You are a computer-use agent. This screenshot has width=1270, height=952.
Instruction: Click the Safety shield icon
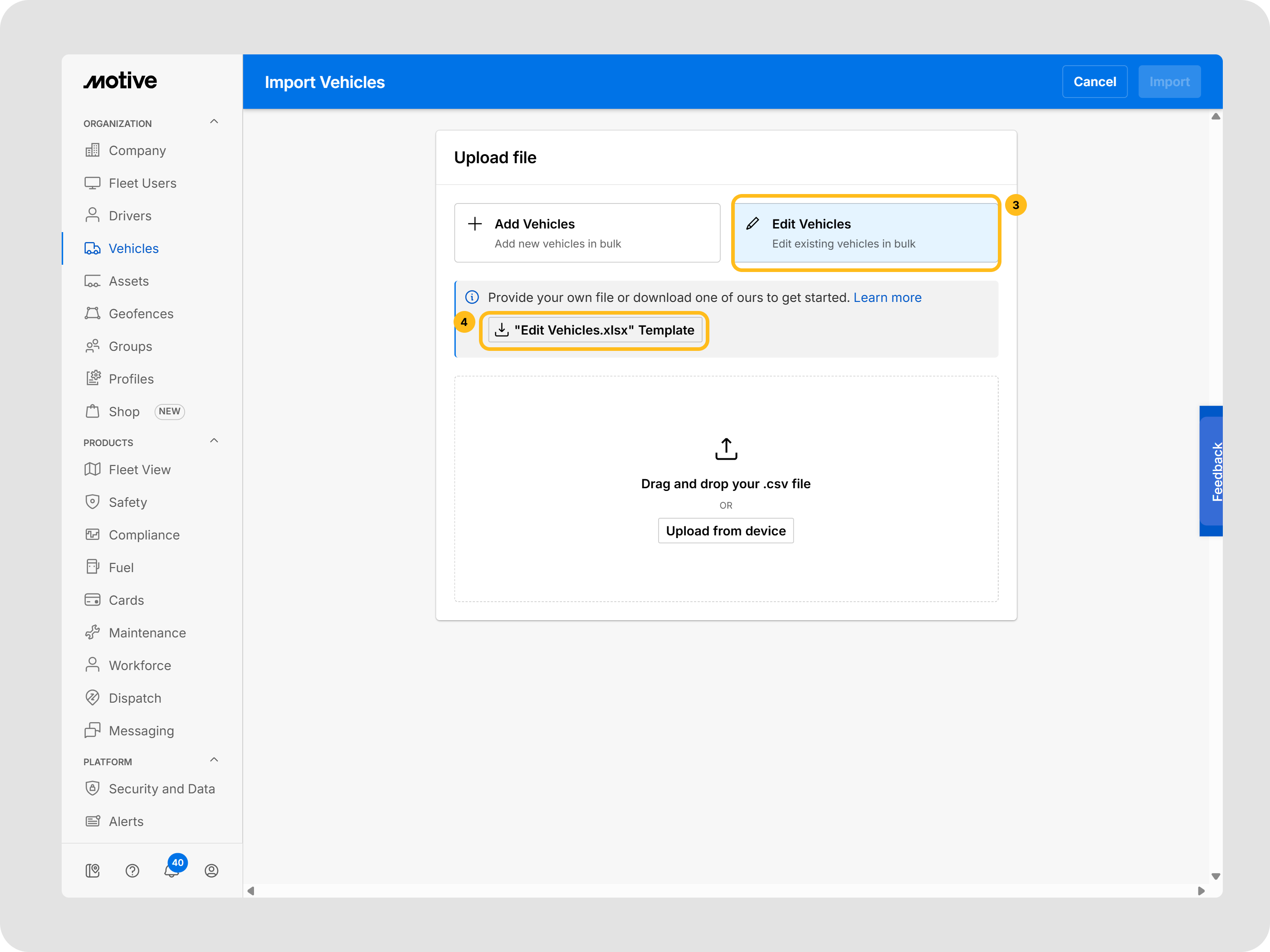coord(93,502)
